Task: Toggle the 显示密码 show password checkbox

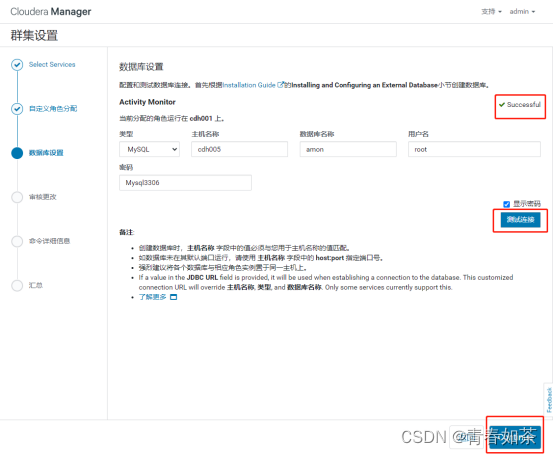Action: point(506,204)
